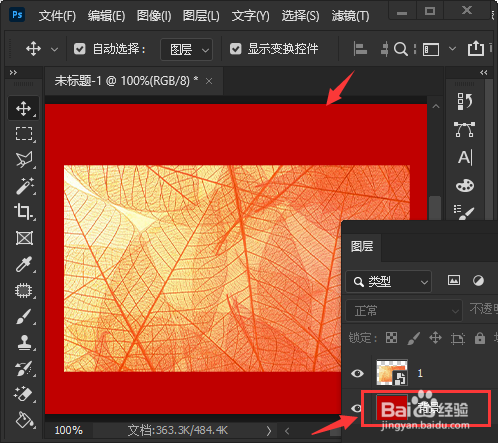Open the 选择(S) menu
Image resolution: width=498 pixels, height=443 pixels.
click(x=300, y=16)
